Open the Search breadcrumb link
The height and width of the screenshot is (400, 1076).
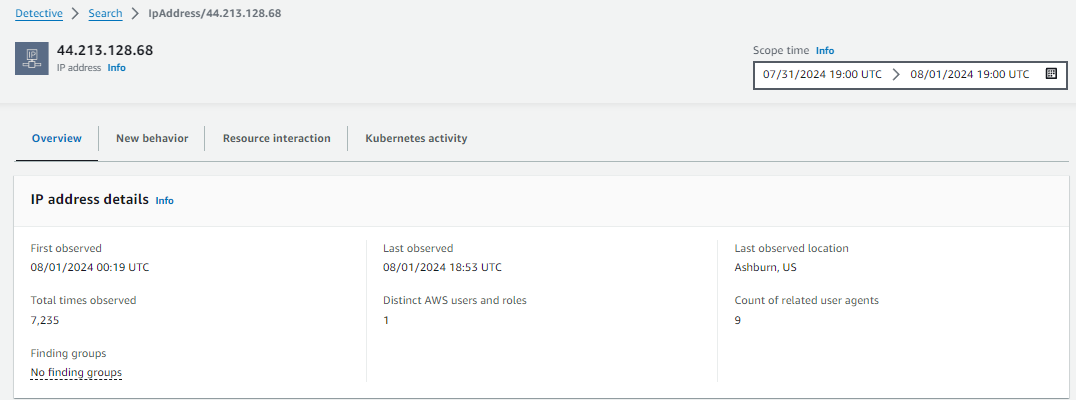click(x=106, y=13)
